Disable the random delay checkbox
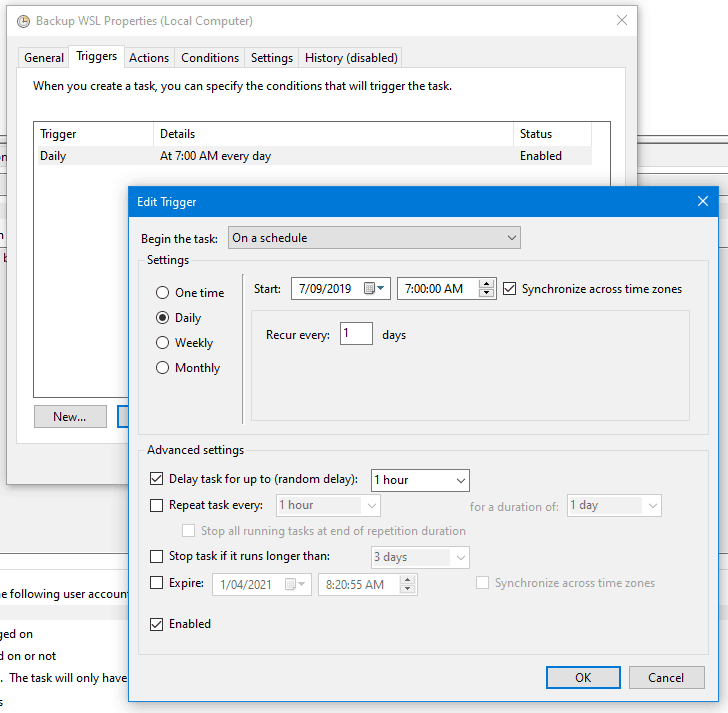The height and width of the screenshot is (713, 728). 156,480
